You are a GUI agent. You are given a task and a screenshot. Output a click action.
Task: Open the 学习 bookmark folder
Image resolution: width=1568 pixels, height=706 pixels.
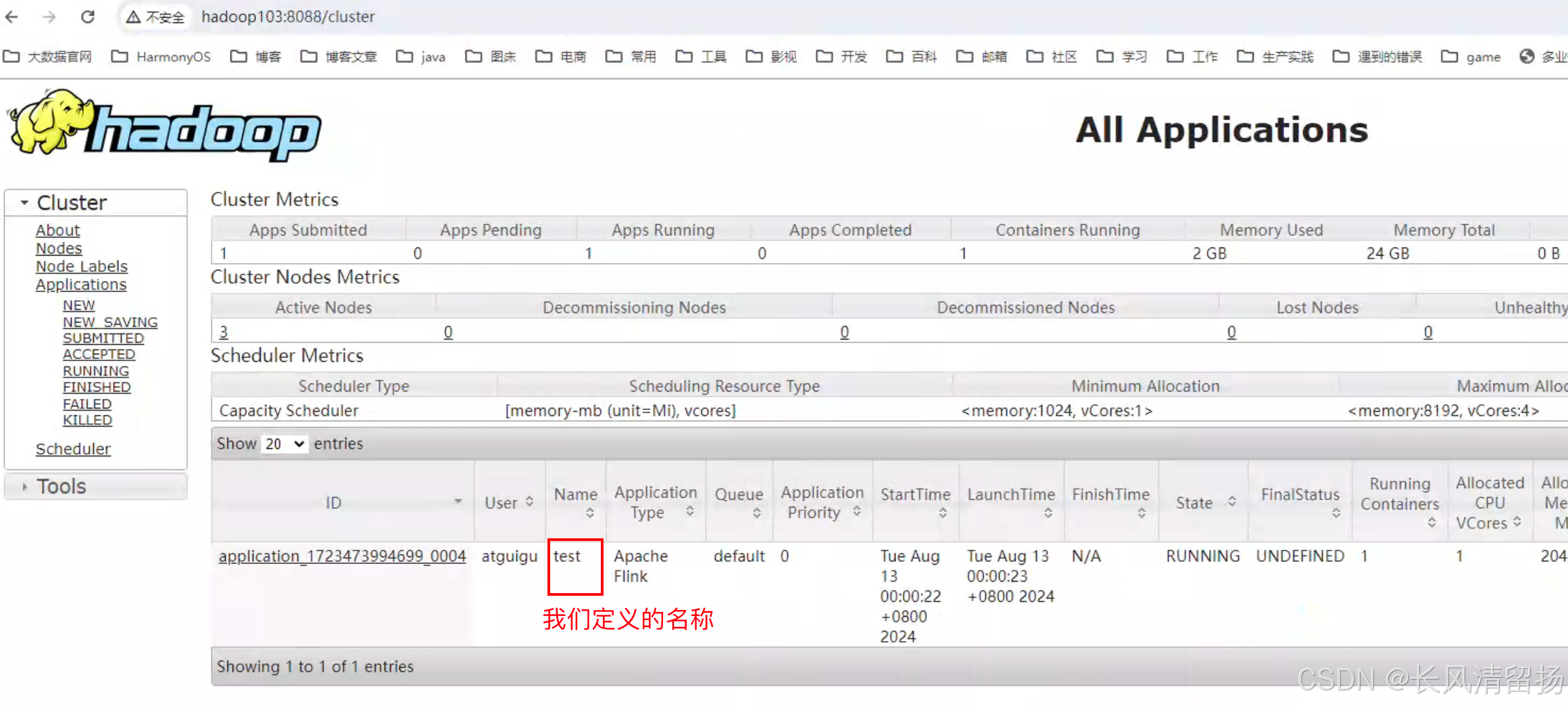pyautogui.click(x=1123, y=57)
